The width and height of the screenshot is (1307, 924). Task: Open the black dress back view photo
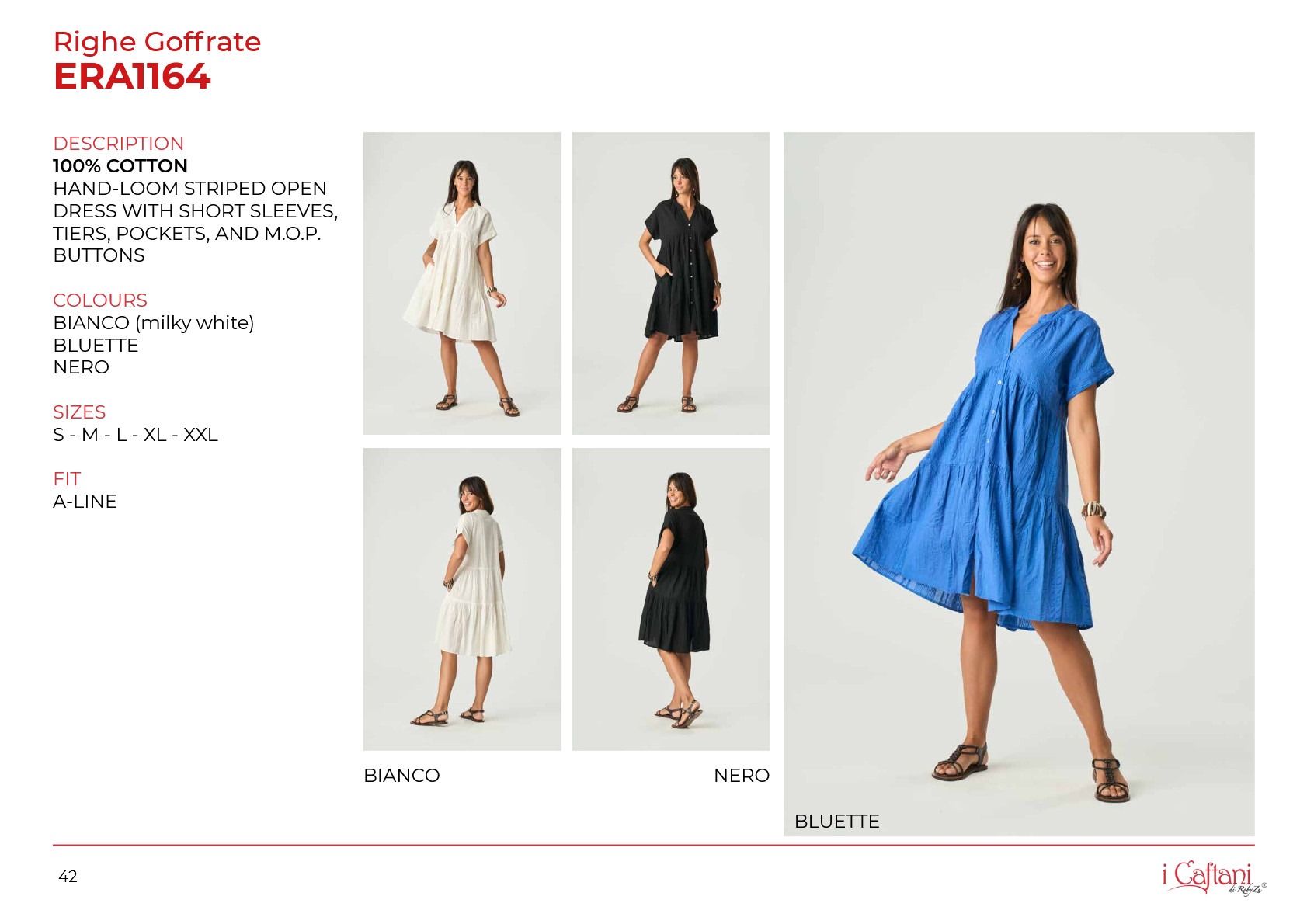[x=671, y=599]
